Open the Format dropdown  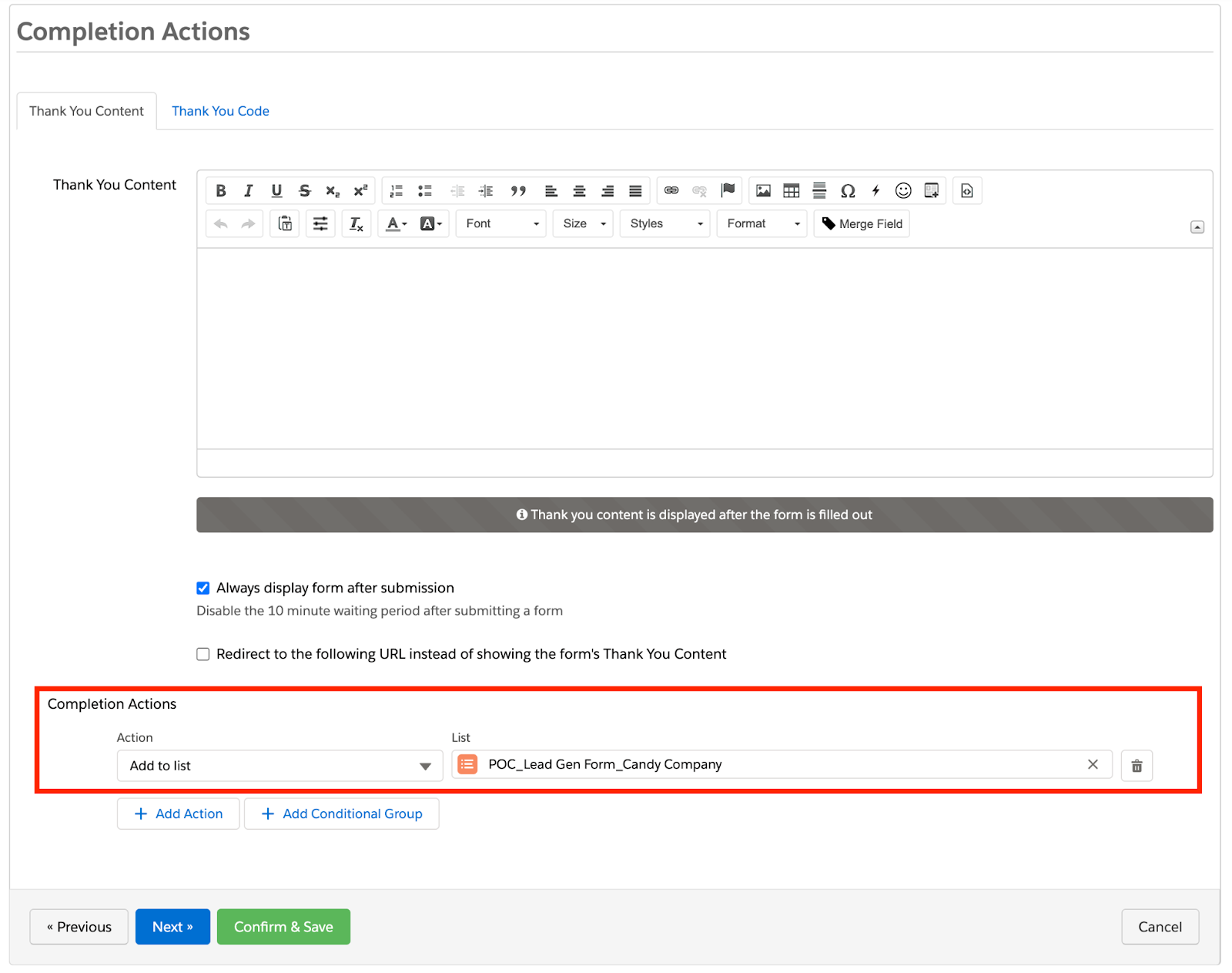[x=762, y=223]
